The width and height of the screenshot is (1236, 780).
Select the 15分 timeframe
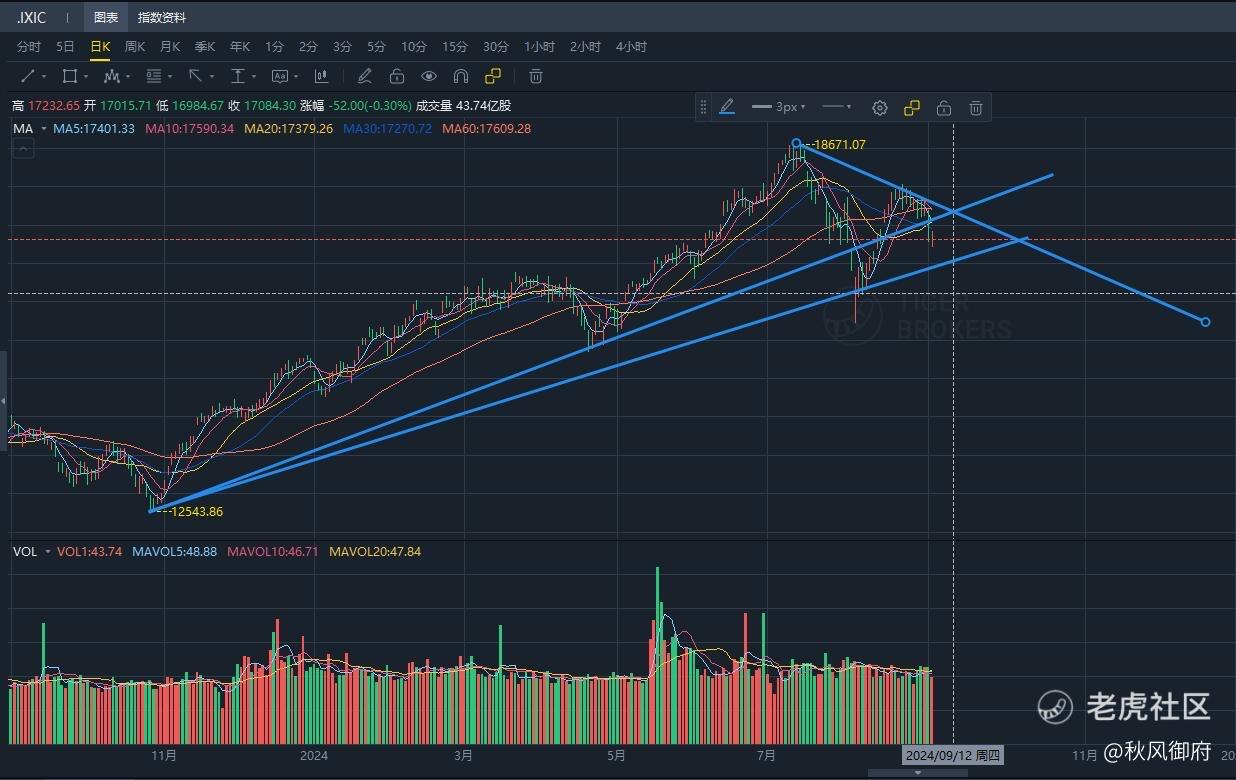pos(455,47)
